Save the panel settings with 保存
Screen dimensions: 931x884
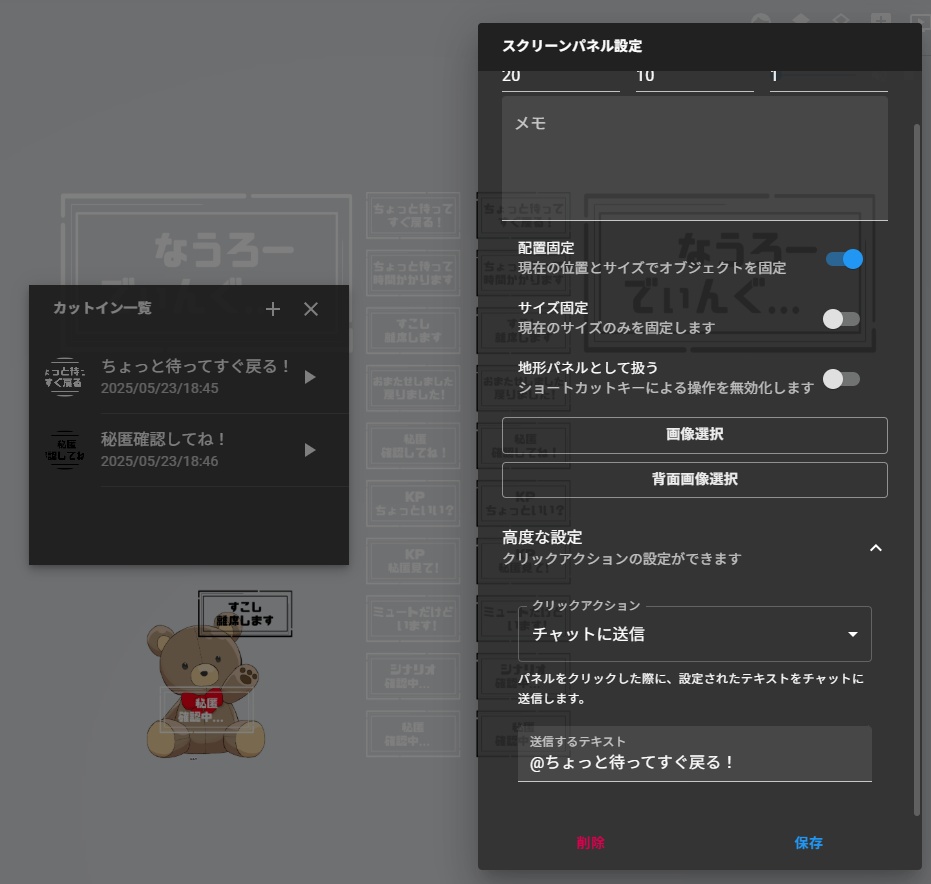tap(808, 843)
